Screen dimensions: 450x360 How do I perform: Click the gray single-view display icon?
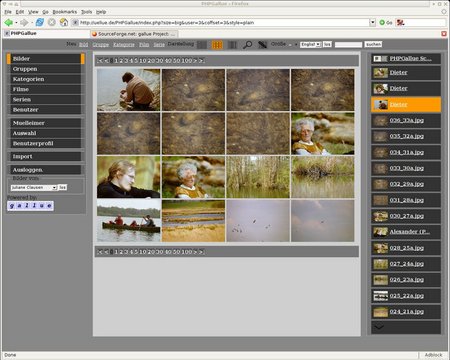coord(202,45)
